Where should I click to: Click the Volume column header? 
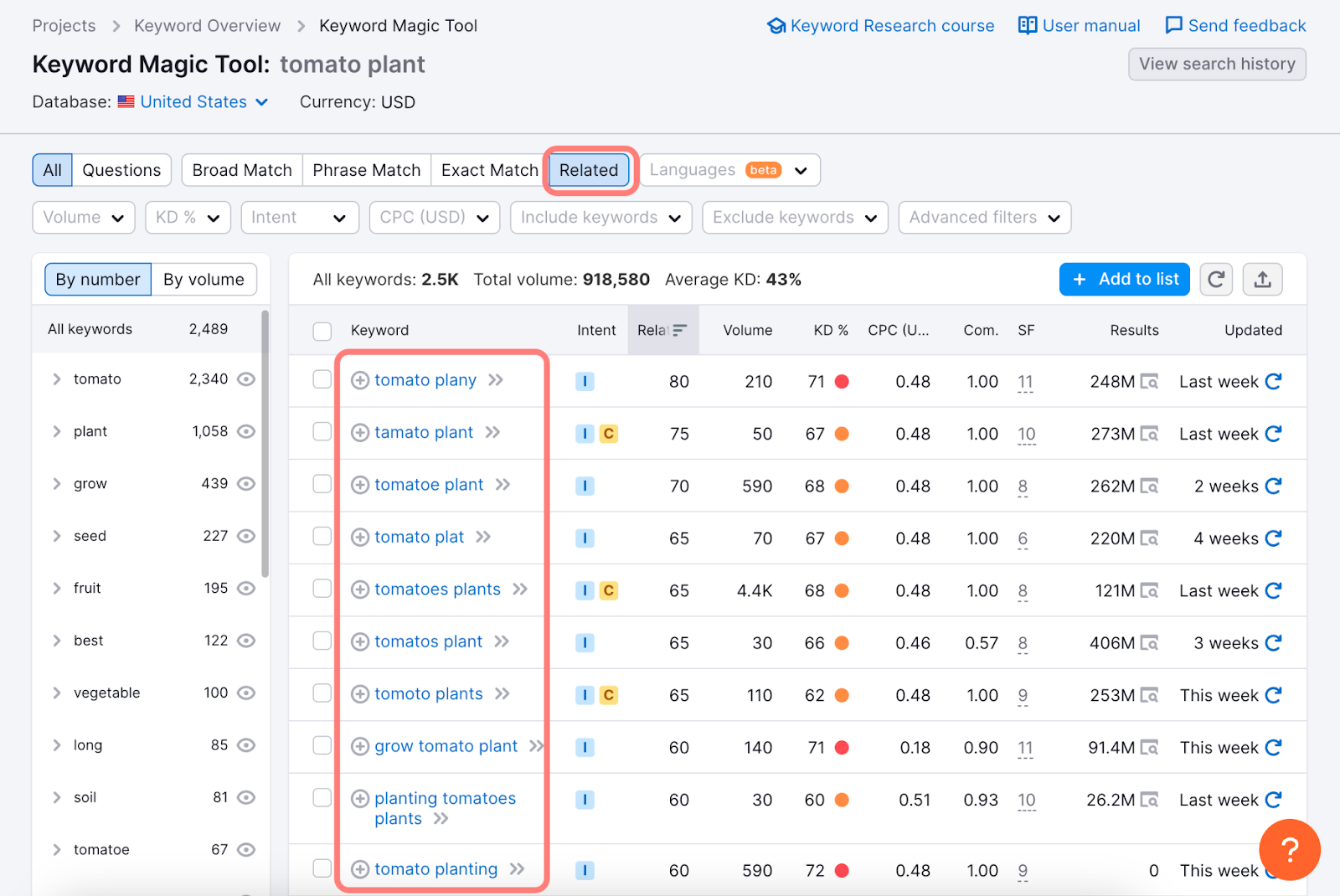tap(747, 330)
